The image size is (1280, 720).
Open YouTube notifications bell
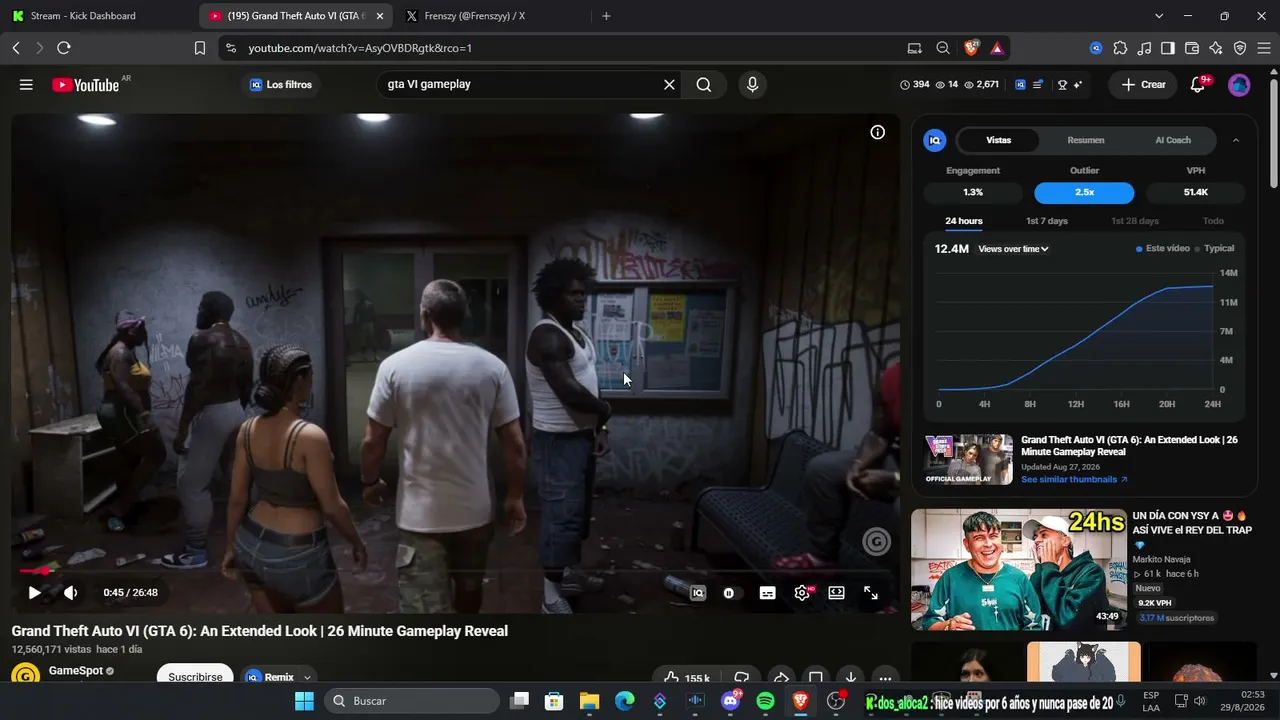(1198, 85)
